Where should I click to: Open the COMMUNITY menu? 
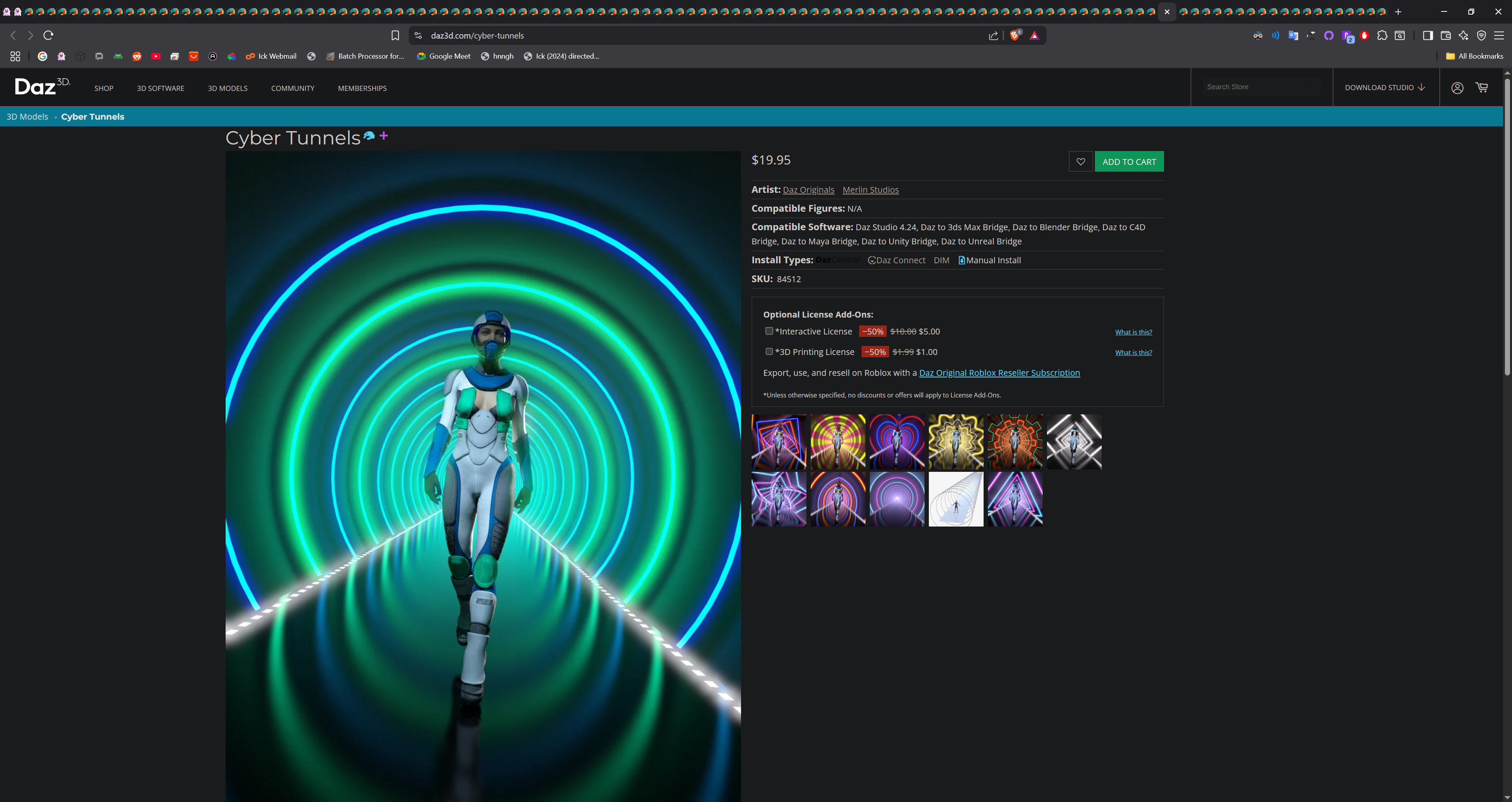[293, 88]
